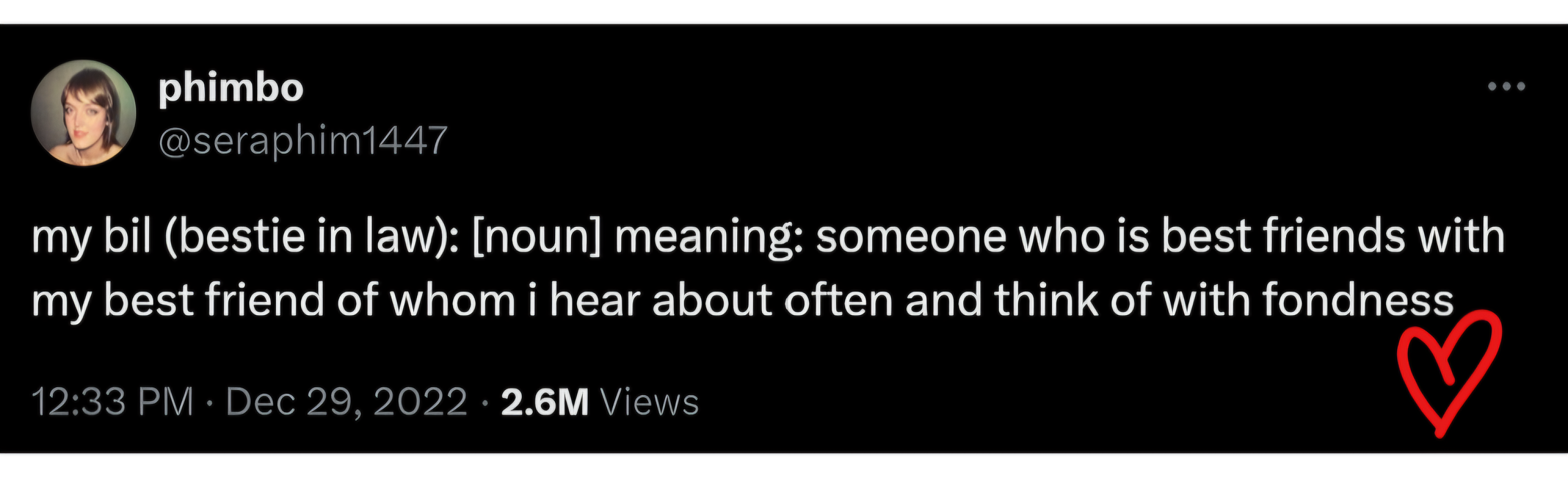Select the Dec 29, 2022 date
1568x481 pixels.
click(x=347, y=402)
